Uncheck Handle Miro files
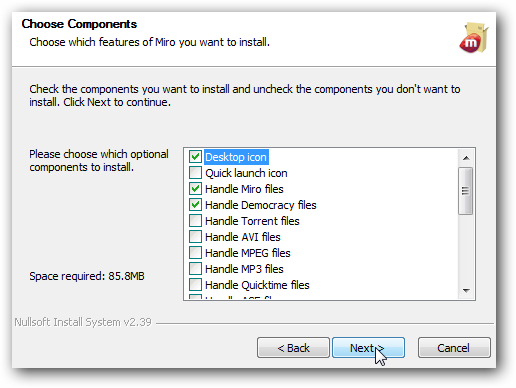The image size is (516, 388). pos(195,189)
